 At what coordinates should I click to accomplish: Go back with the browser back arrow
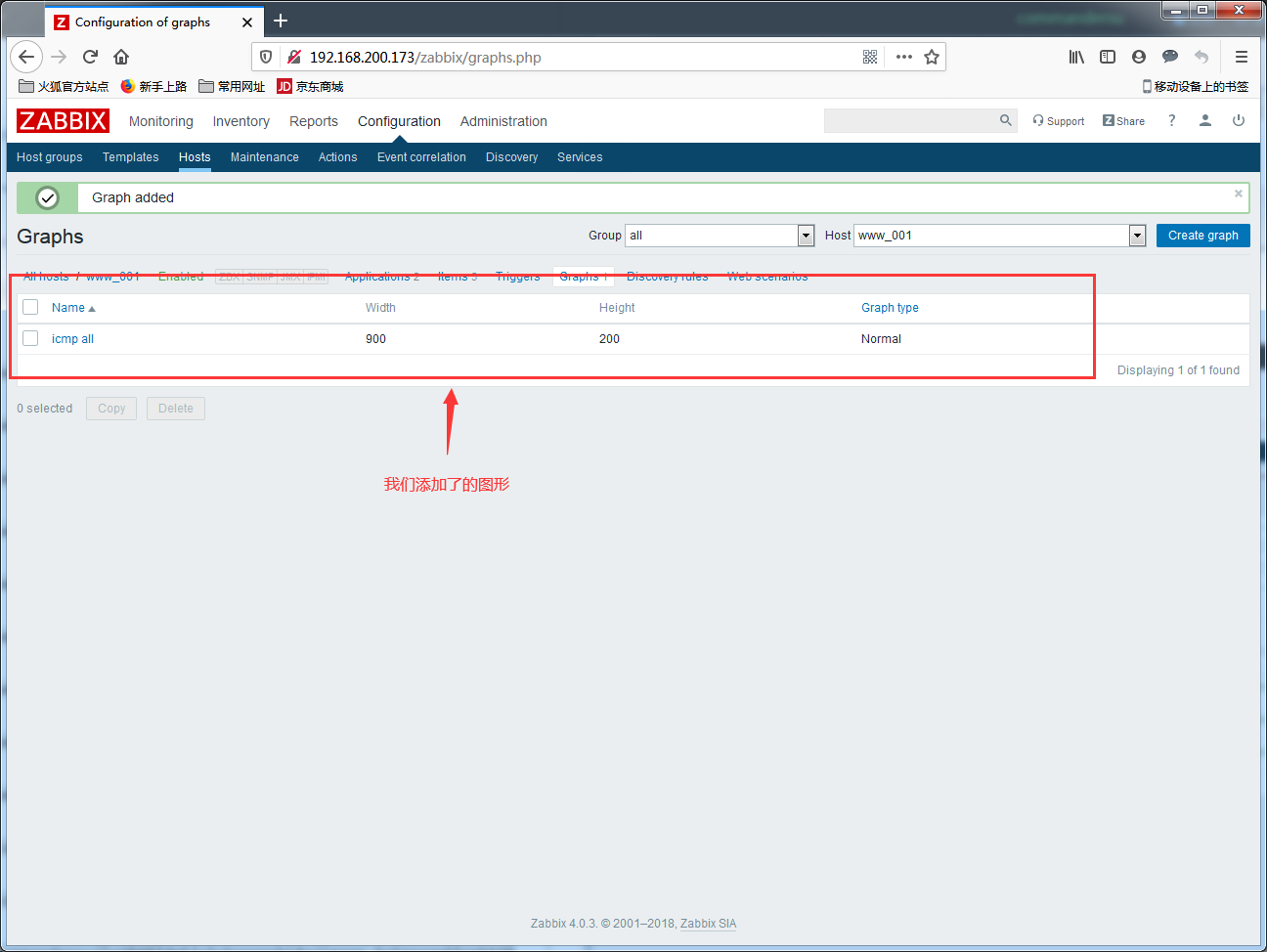(x=26, y=57)
